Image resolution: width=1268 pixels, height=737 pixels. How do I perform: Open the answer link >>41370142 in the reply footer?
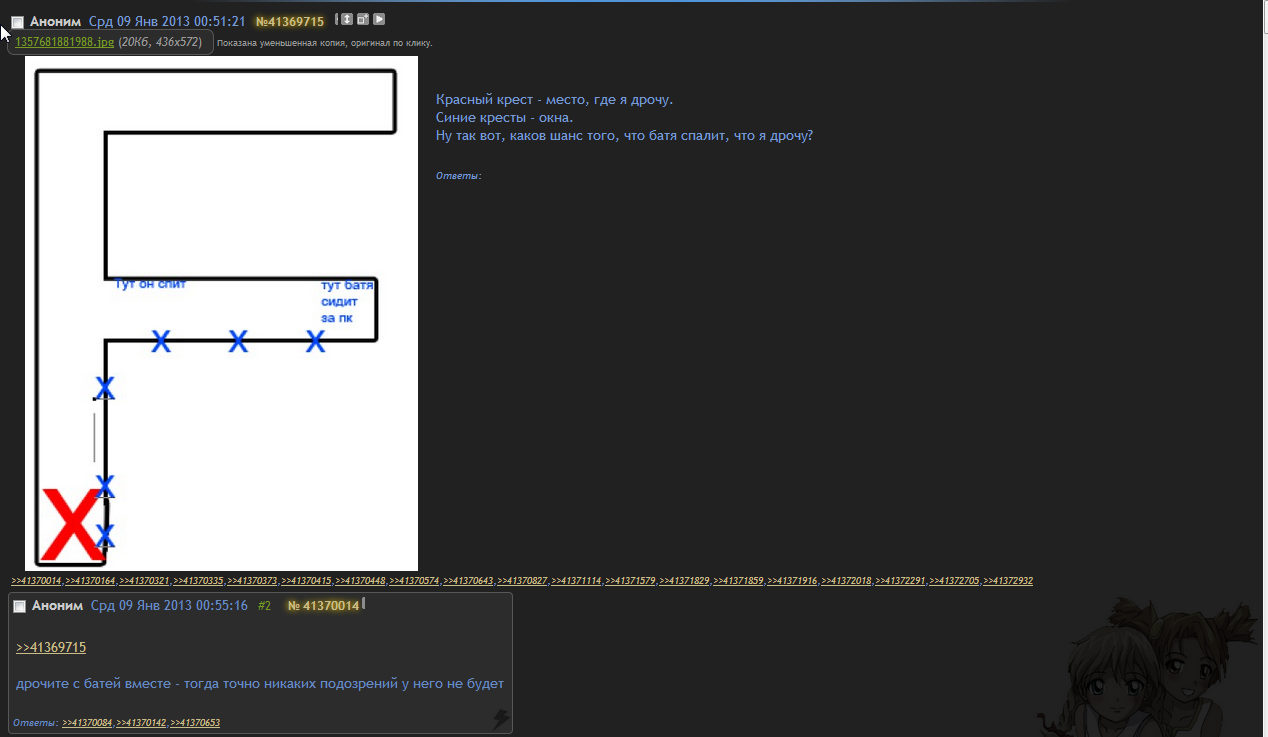tap(142, 723)
